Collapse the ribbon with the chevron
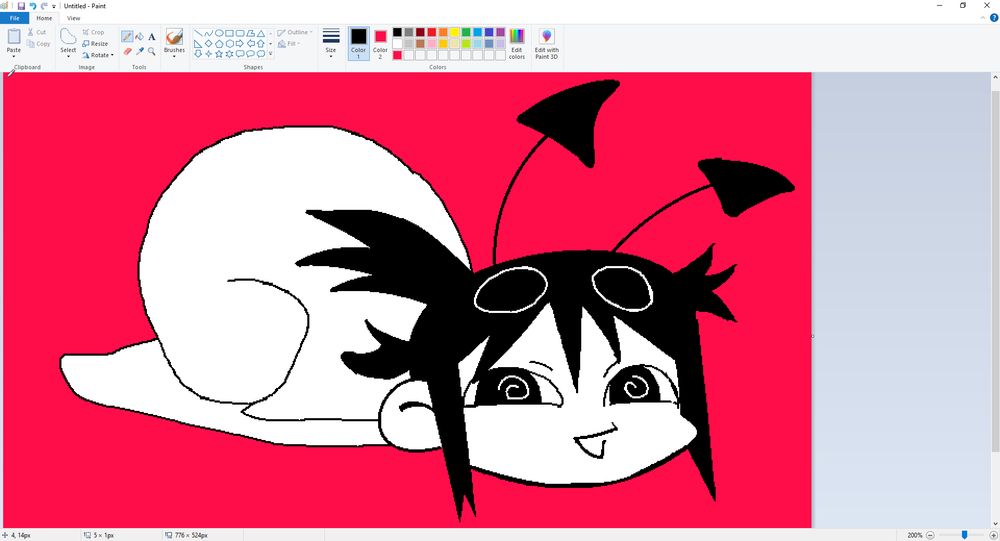 click(x=983, y=18)
